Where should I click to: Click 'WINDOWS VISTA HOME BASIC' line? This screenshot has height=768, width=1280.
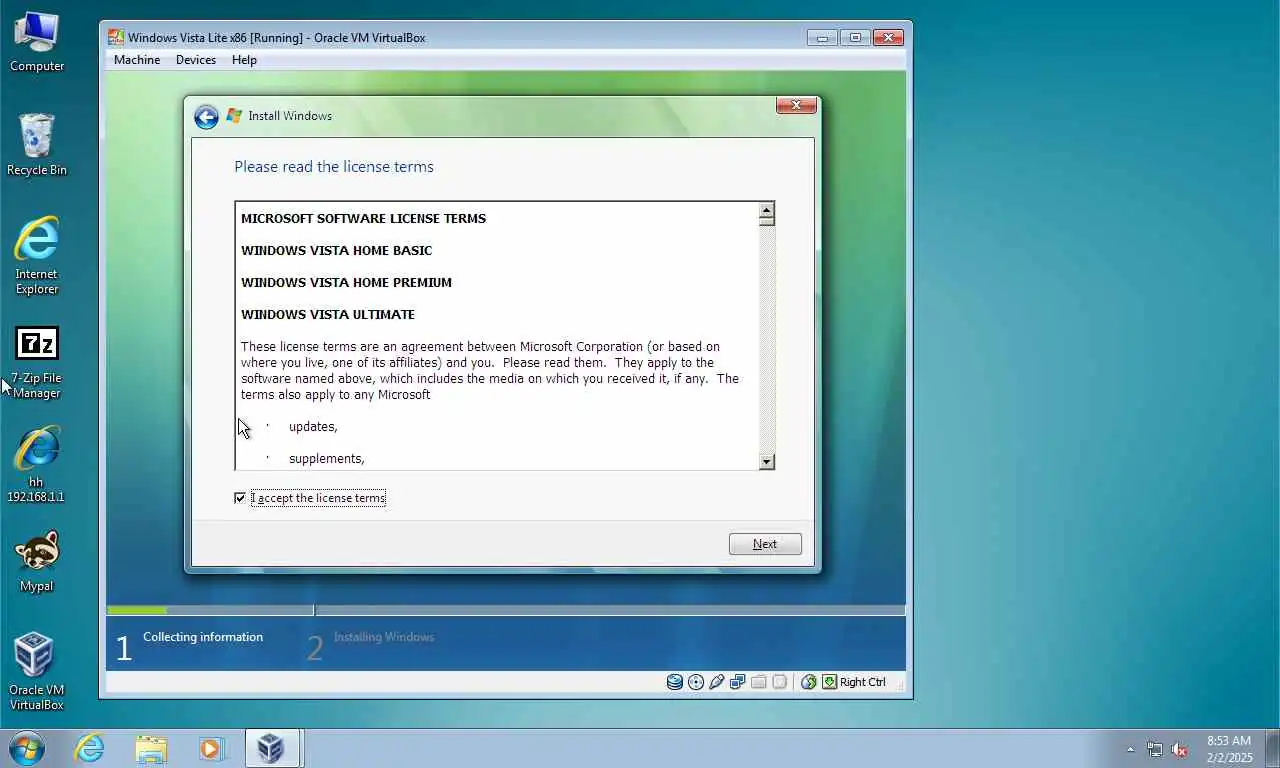coord(336,250)
